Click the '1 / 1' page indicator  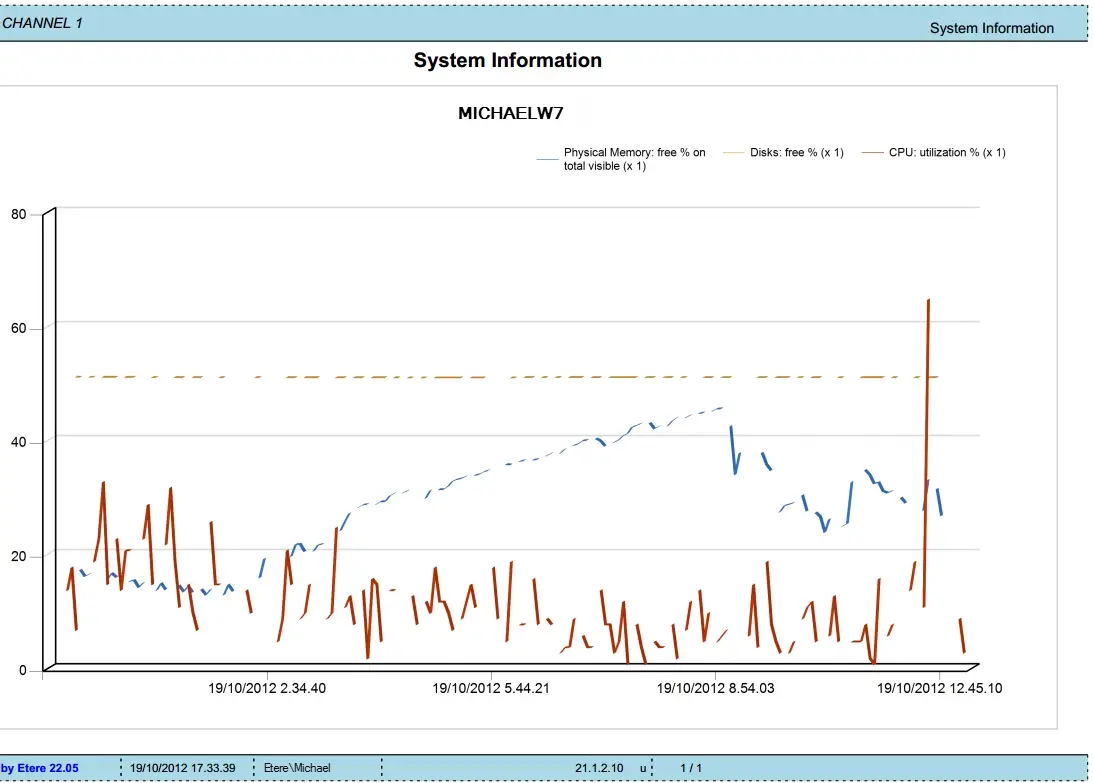[x=691, y=768]
